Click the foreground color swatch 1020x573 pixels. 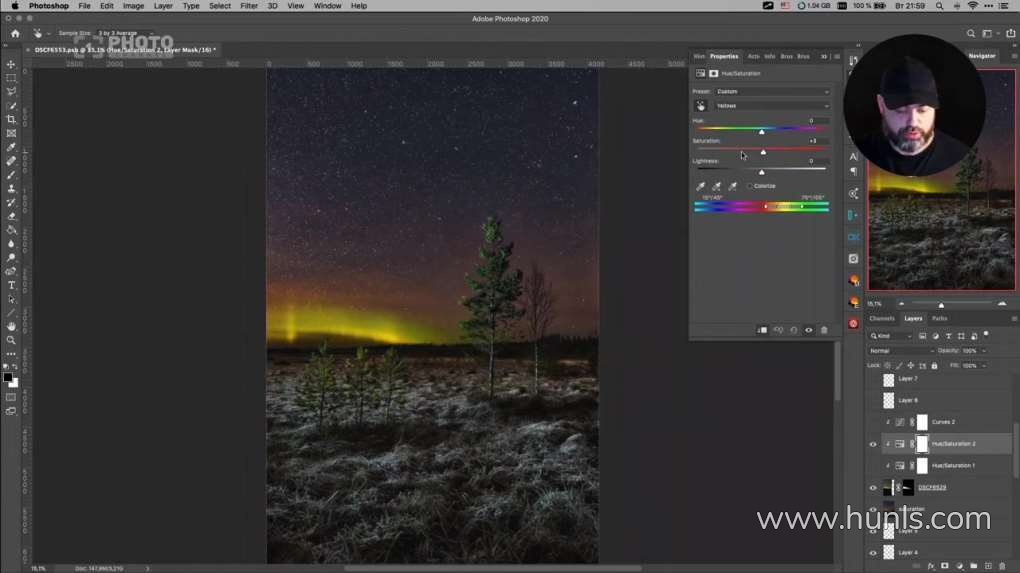pos(8,378)
